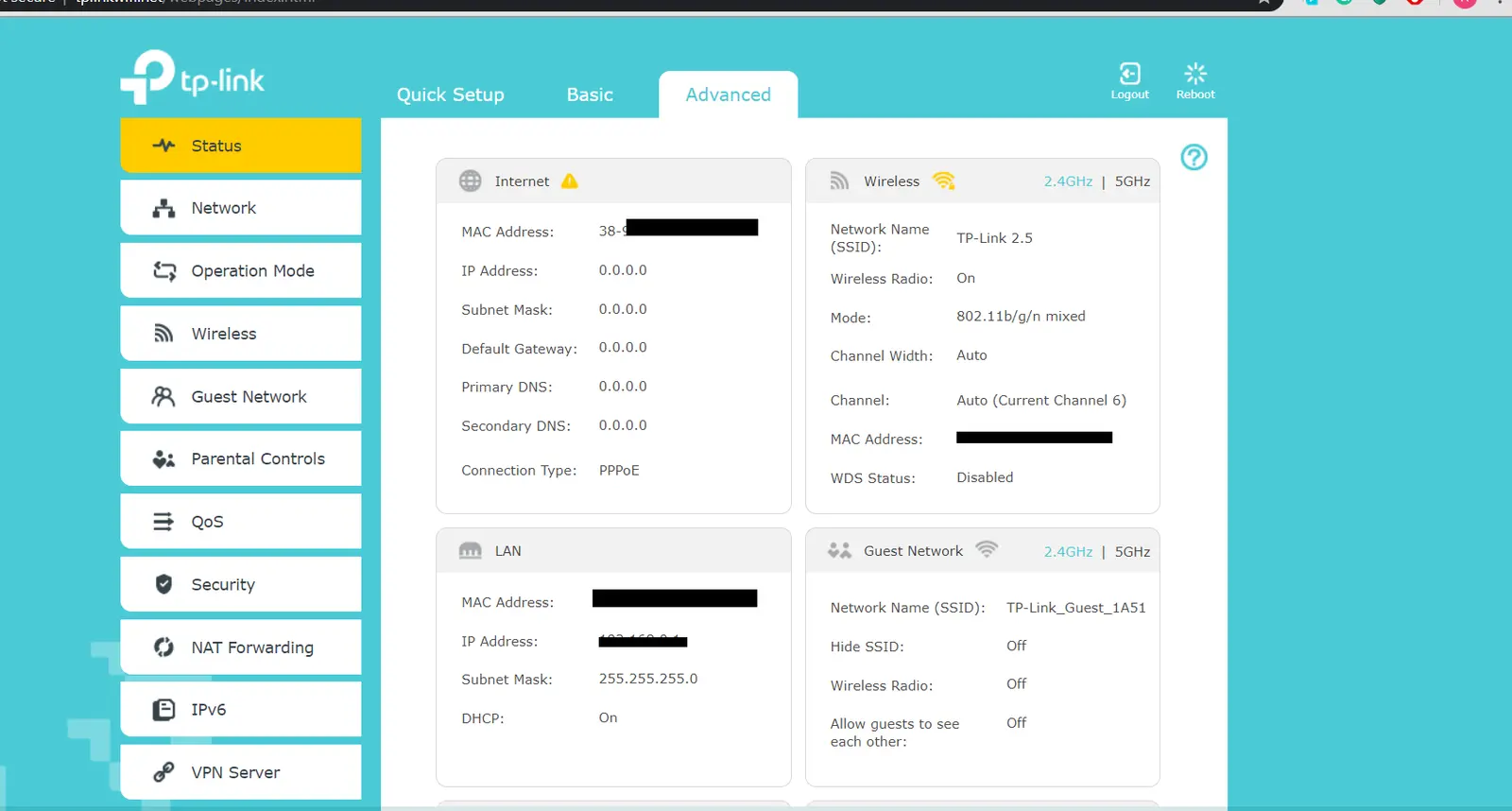1512x811 pixels.
Task: Click the Guest Network panel heading text
Action: (913, 551)
